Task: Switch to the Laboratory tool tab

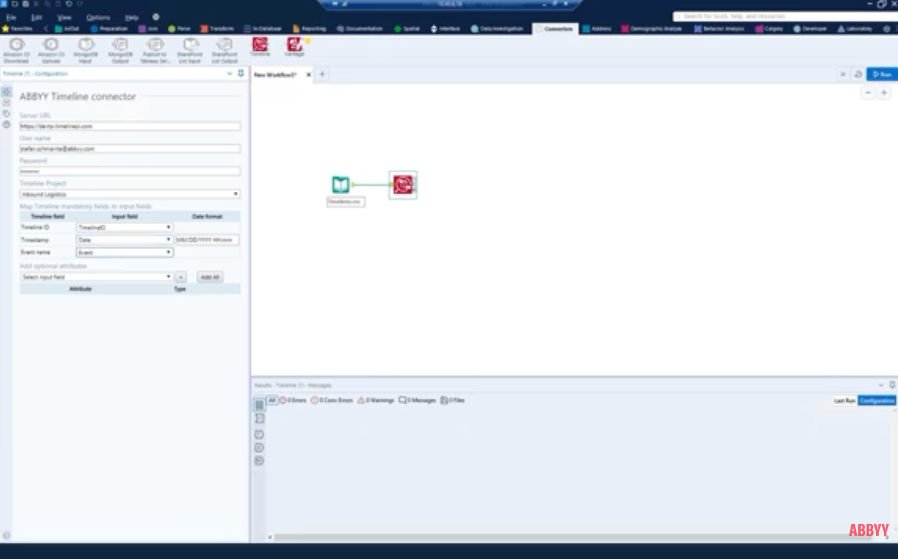Action: 855,29
